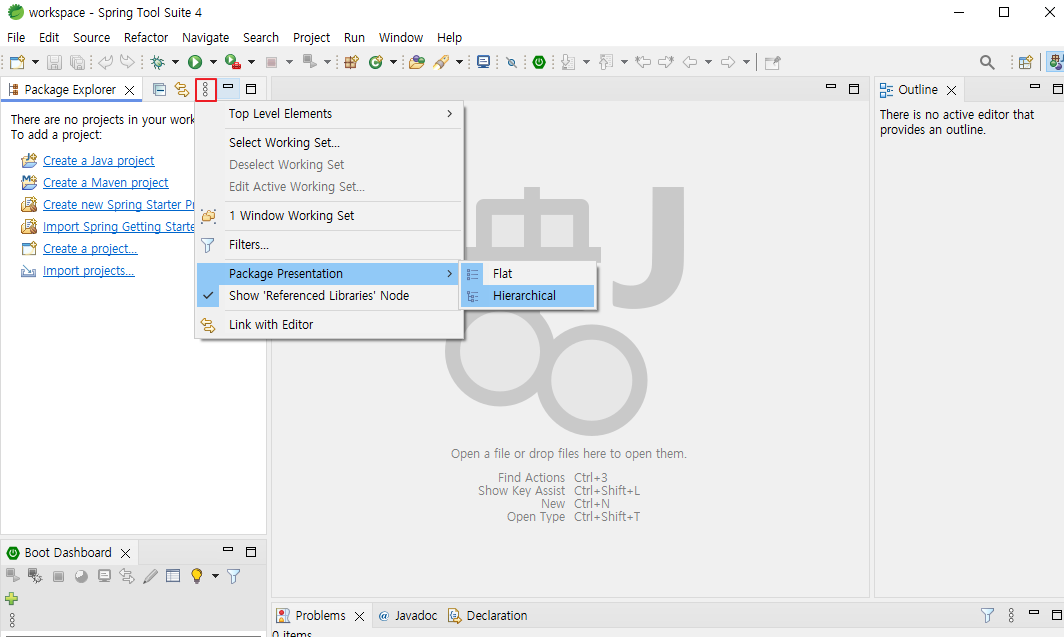Click Create new Spring Starter Project link
The width and height of the screenshot is (1064, 637).
tap(119, 204)
